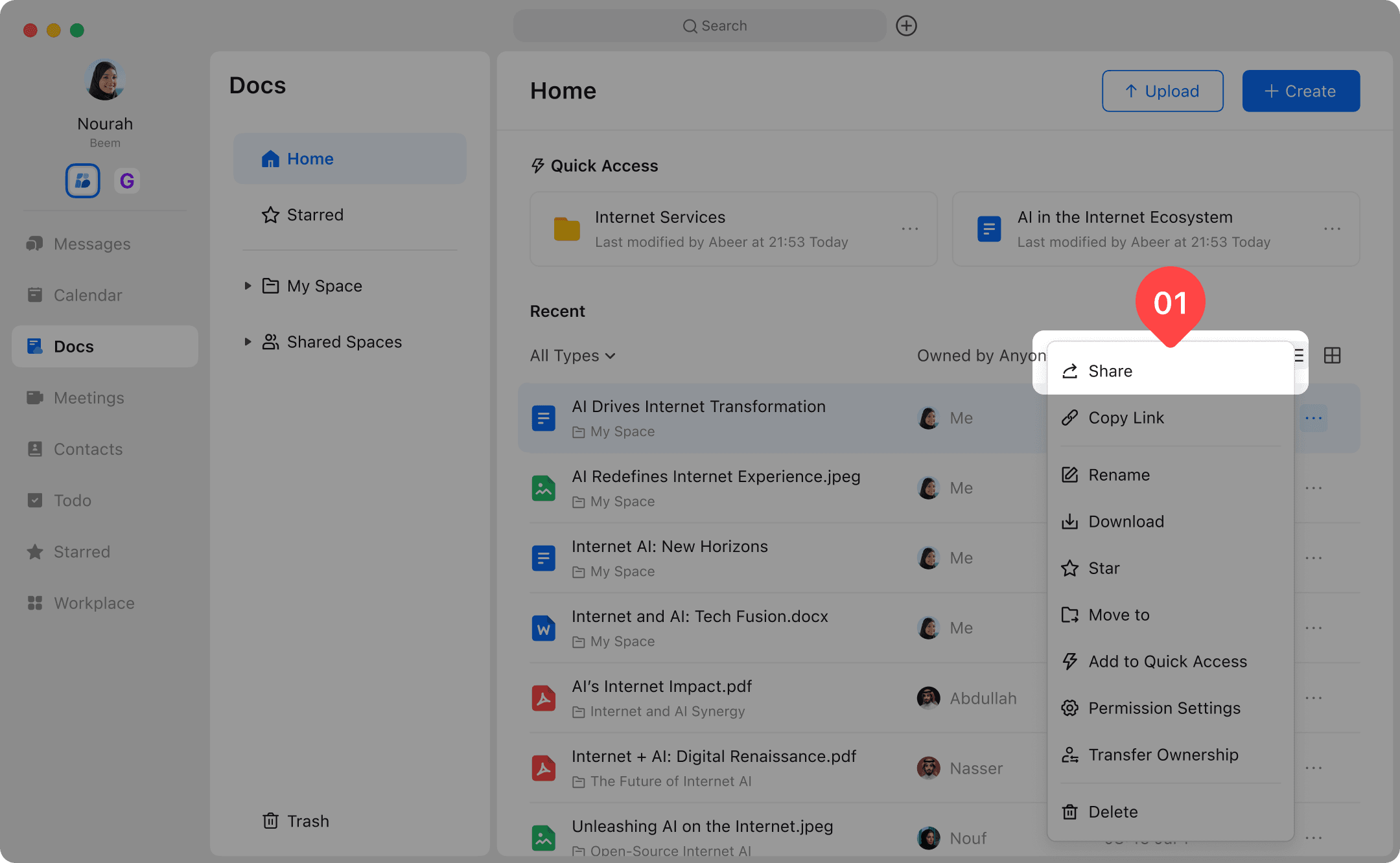The height and width of the screenshot is (863, 1400).
Task: Choose Permission Settings menu entry
Action: pyautogui.click(x=1164, y=708)
